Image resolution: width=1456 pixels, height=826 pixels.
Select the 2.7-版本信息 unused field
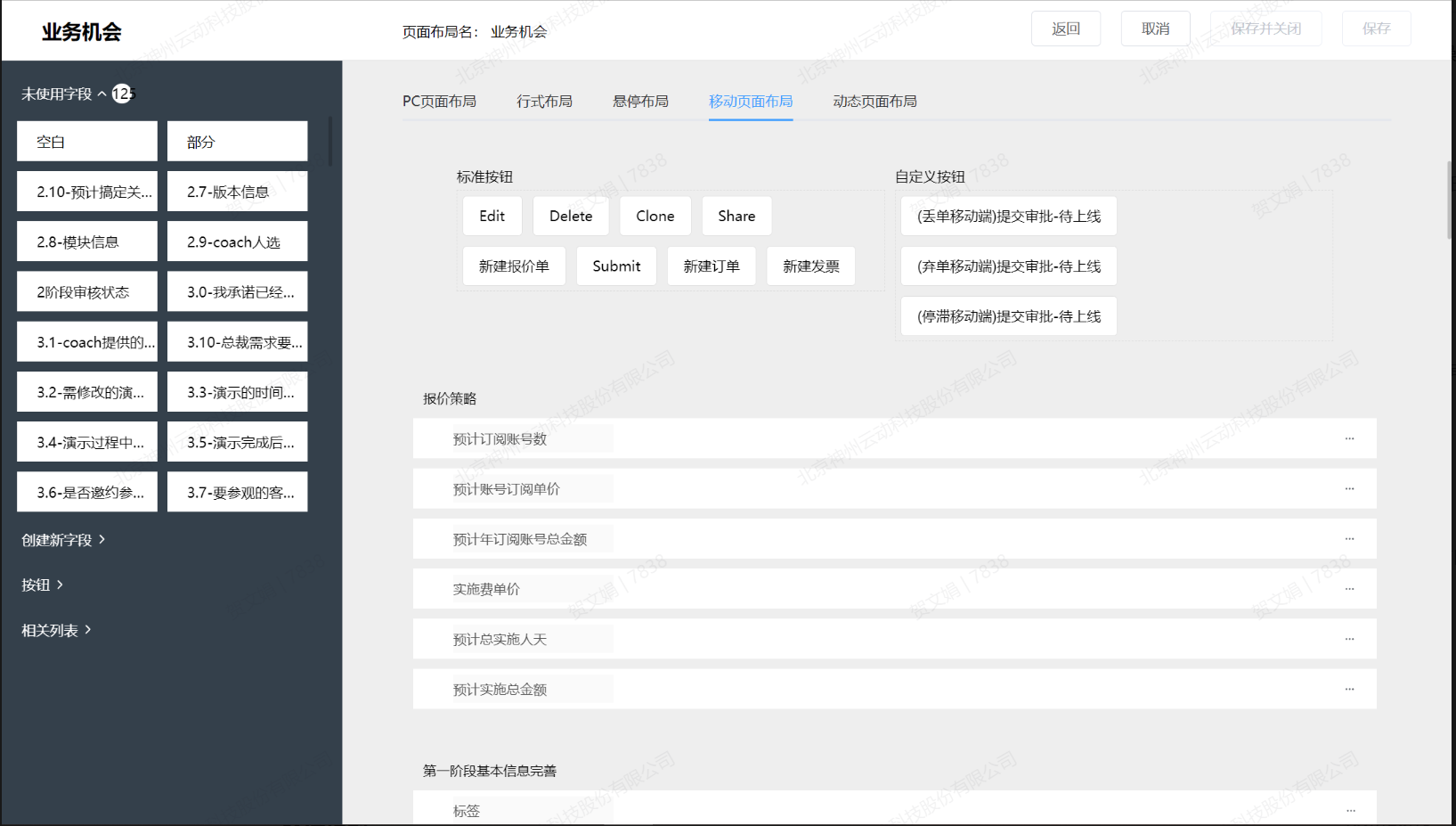[237, 192]
